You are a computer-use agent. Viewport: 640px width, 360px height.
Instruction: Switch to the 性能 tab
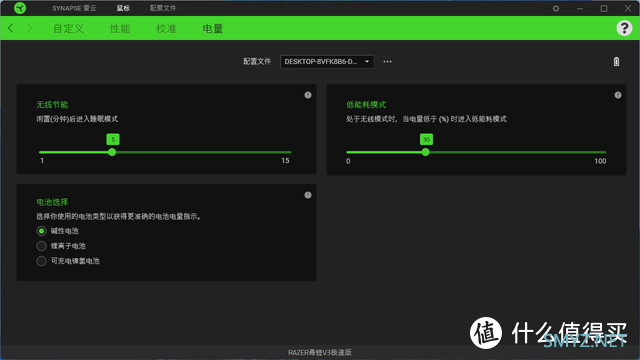point(120,29)
